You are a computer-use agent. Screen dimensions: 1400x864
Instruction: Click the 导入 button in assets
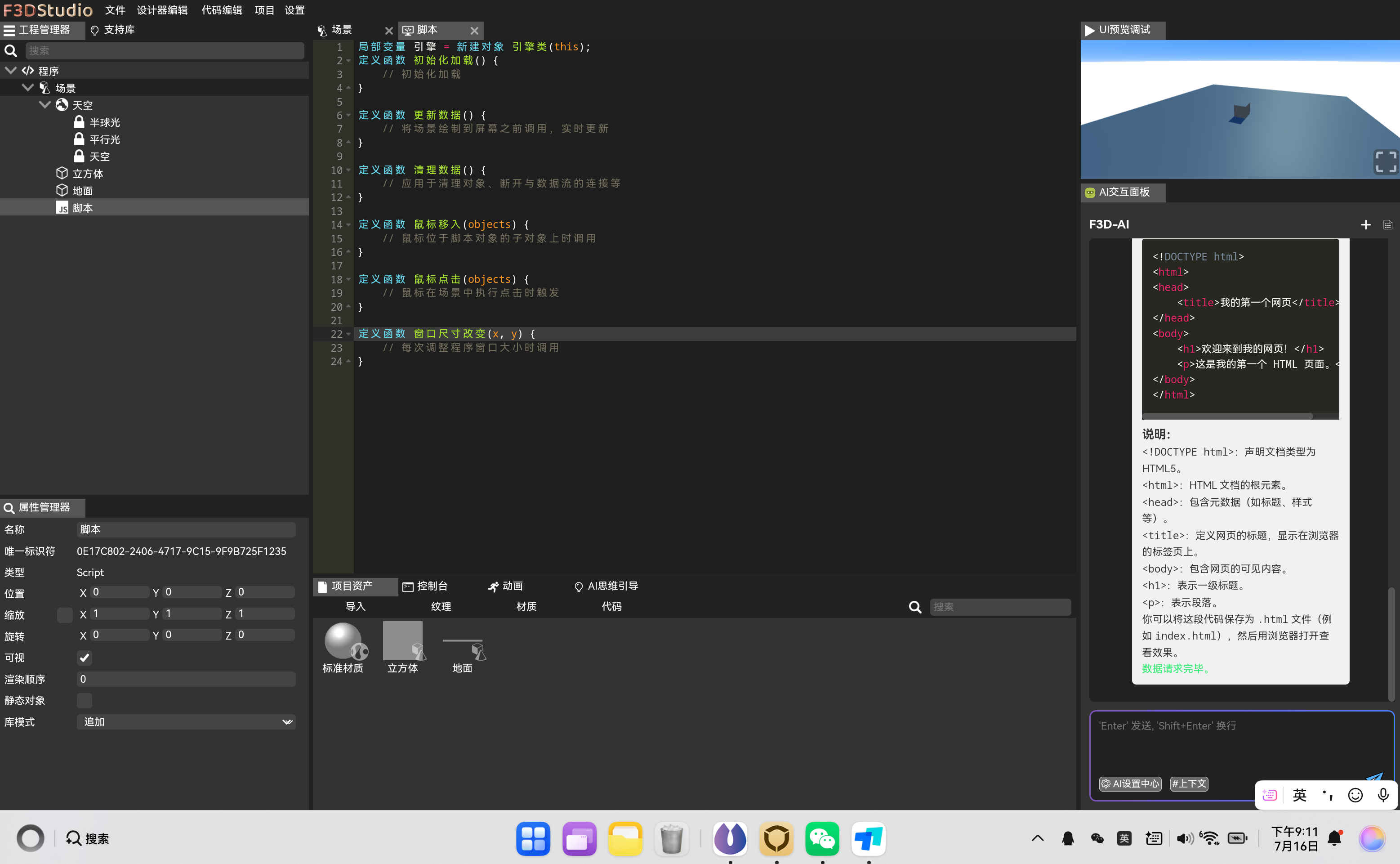coord(355,606)
